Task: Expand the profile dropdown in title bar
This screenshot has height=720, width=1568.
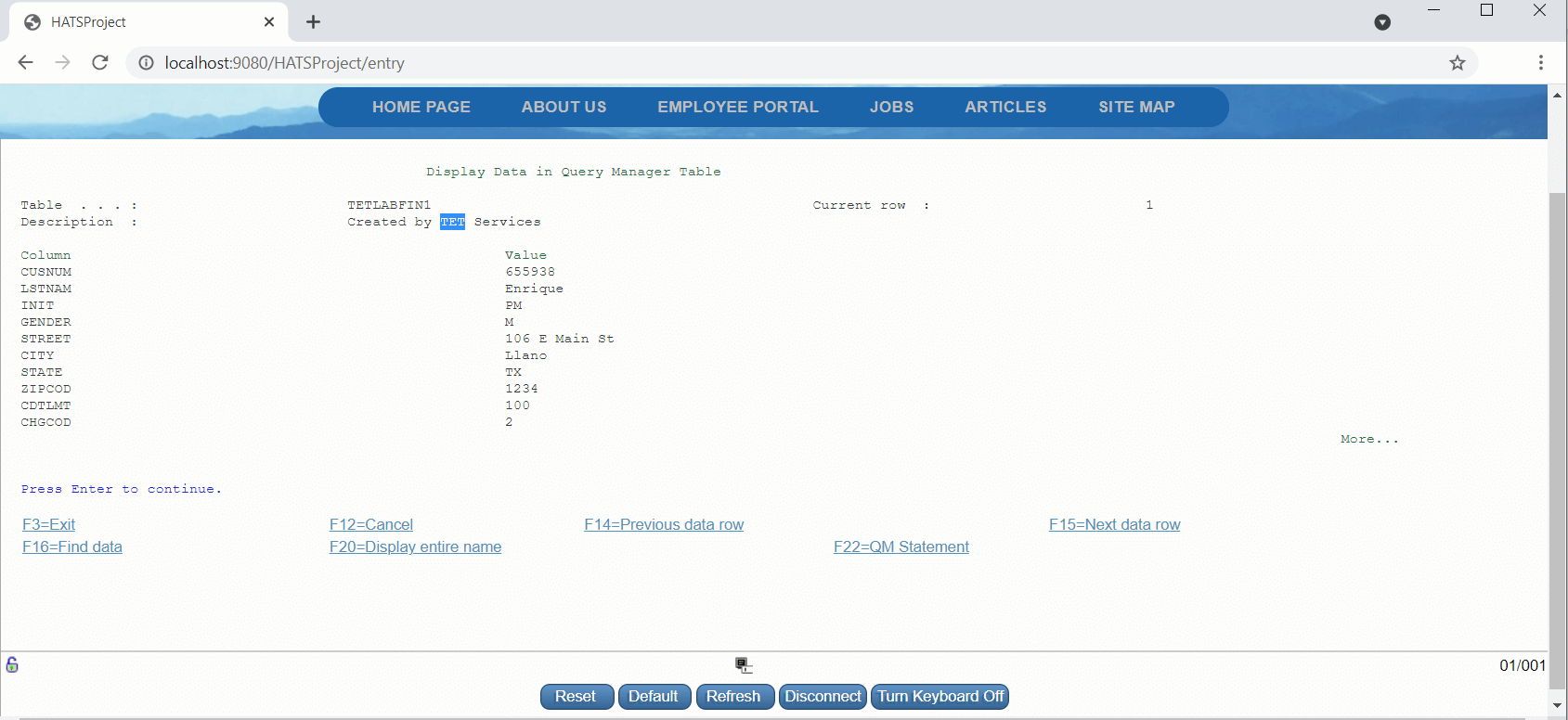Action: coord(1381,22)
